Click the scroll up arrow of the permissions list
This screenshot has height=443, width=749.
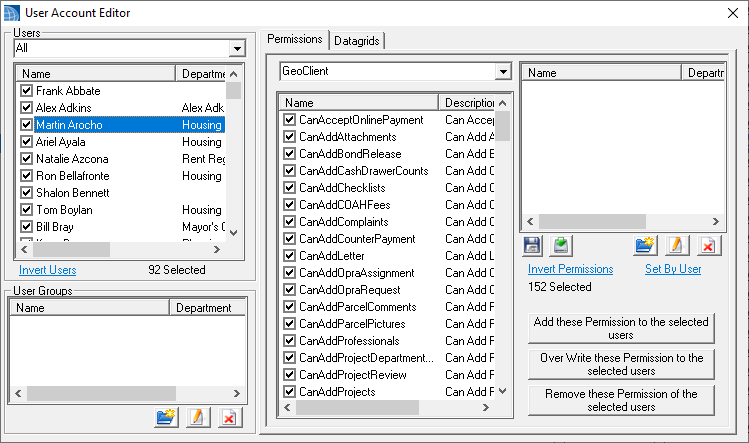pos(503,103)
